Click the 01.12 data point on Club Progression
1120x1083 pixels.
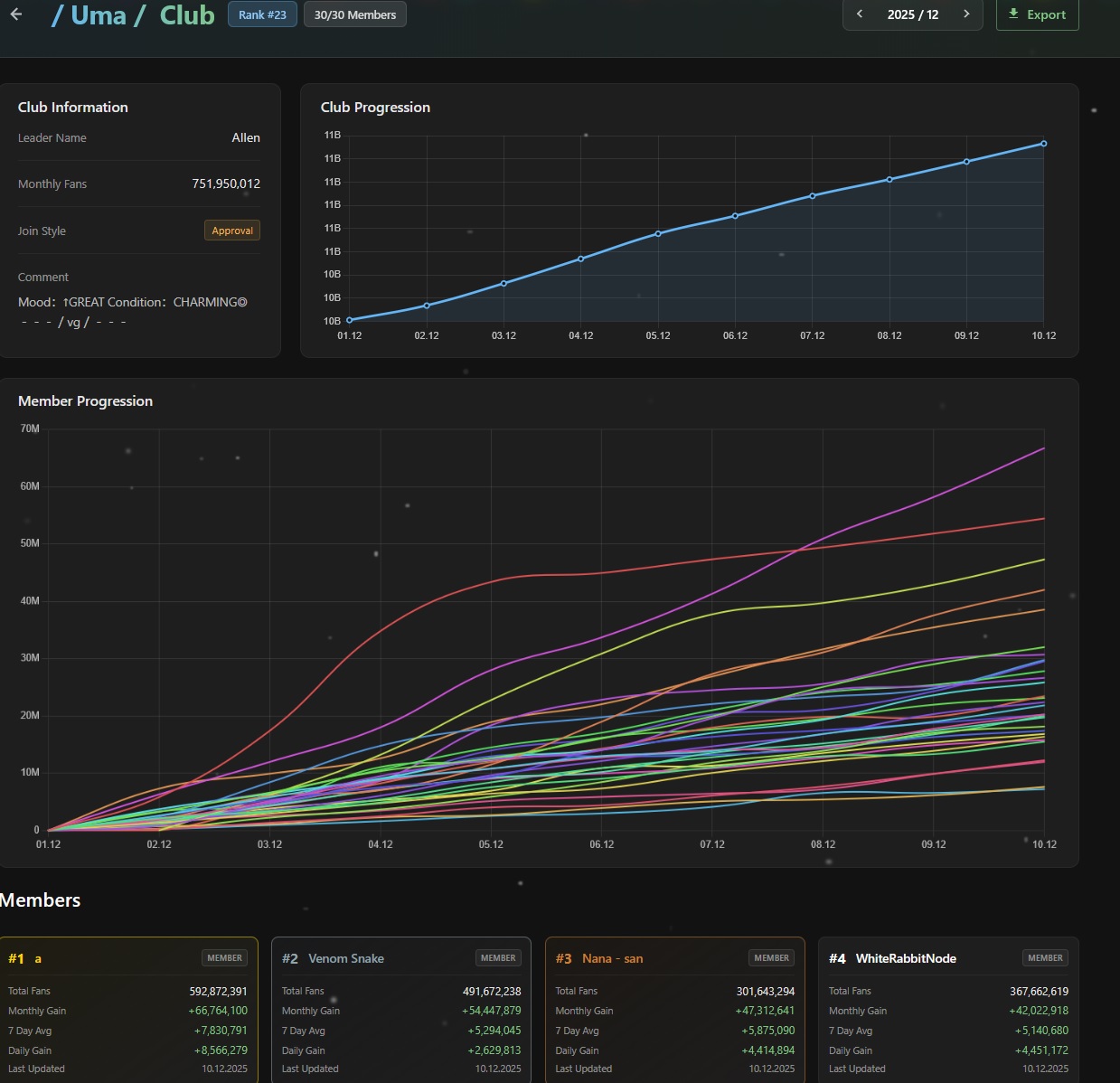click(x=350, y=319)
